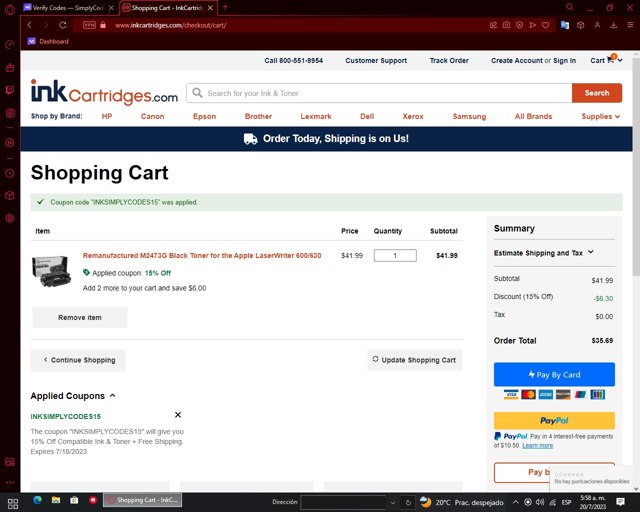
Task: Open Track Order page
Action: pos(449,60)
